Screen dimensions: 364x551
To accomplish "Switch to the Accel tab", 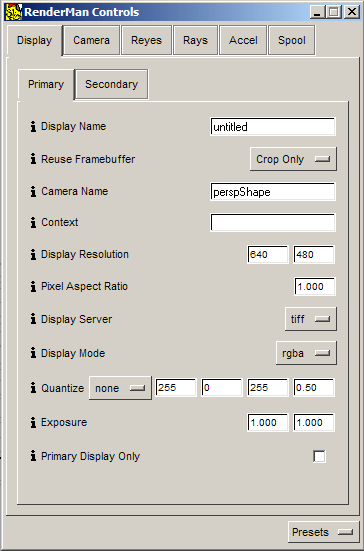I will click(243, 40).
